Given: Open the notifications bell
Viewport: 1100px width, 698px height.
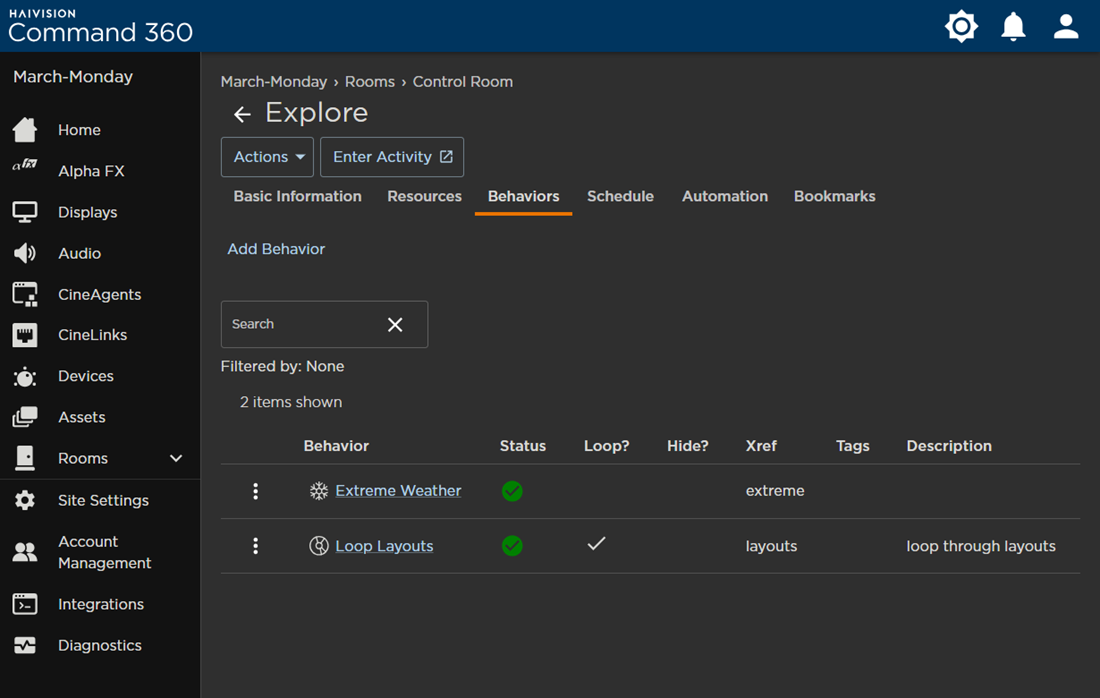Looking at the screenshot, I should pos(1013,27).
